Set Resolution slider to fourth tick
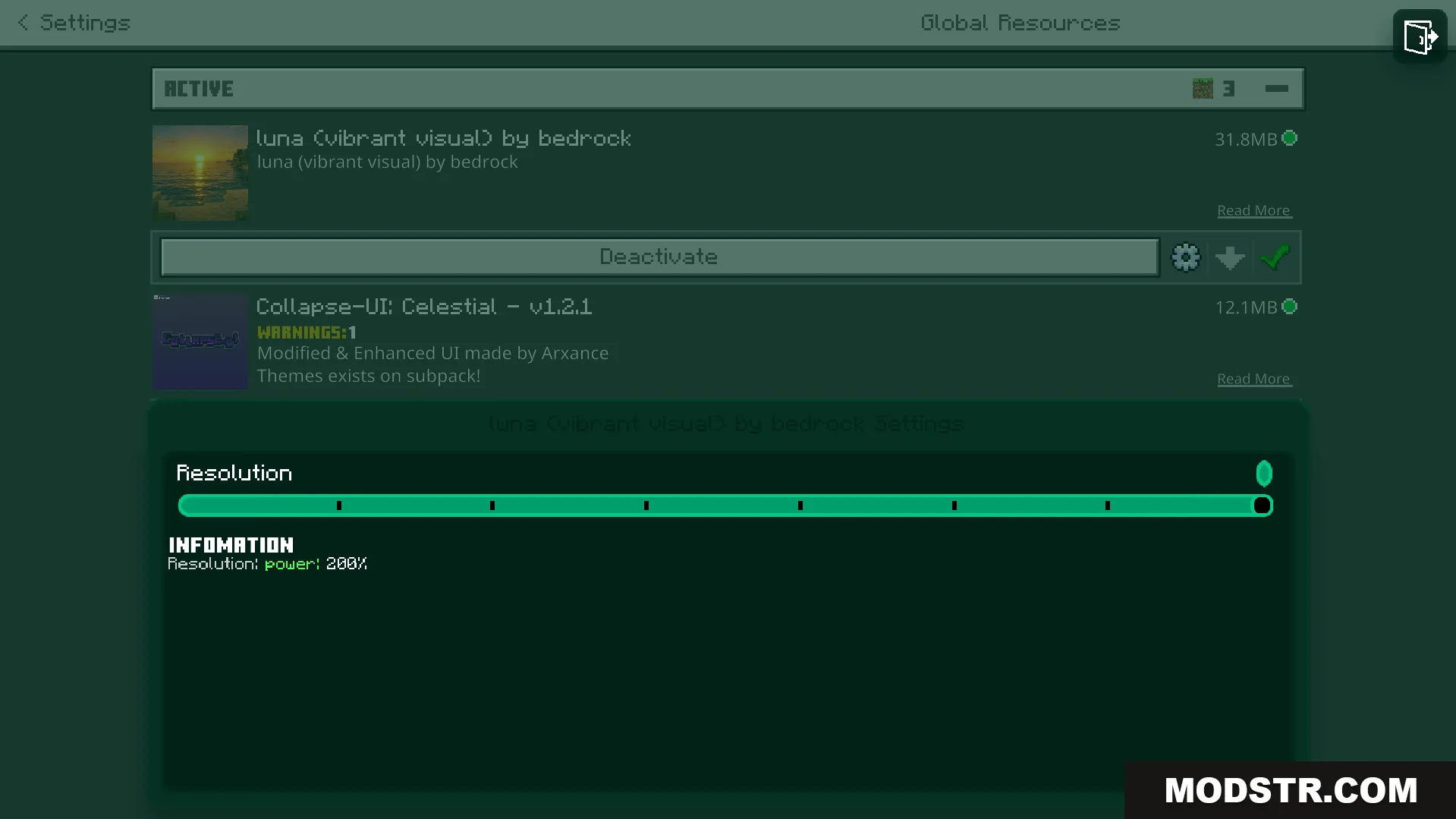This screenshot has height=819, width=1456. click(800, 506)
